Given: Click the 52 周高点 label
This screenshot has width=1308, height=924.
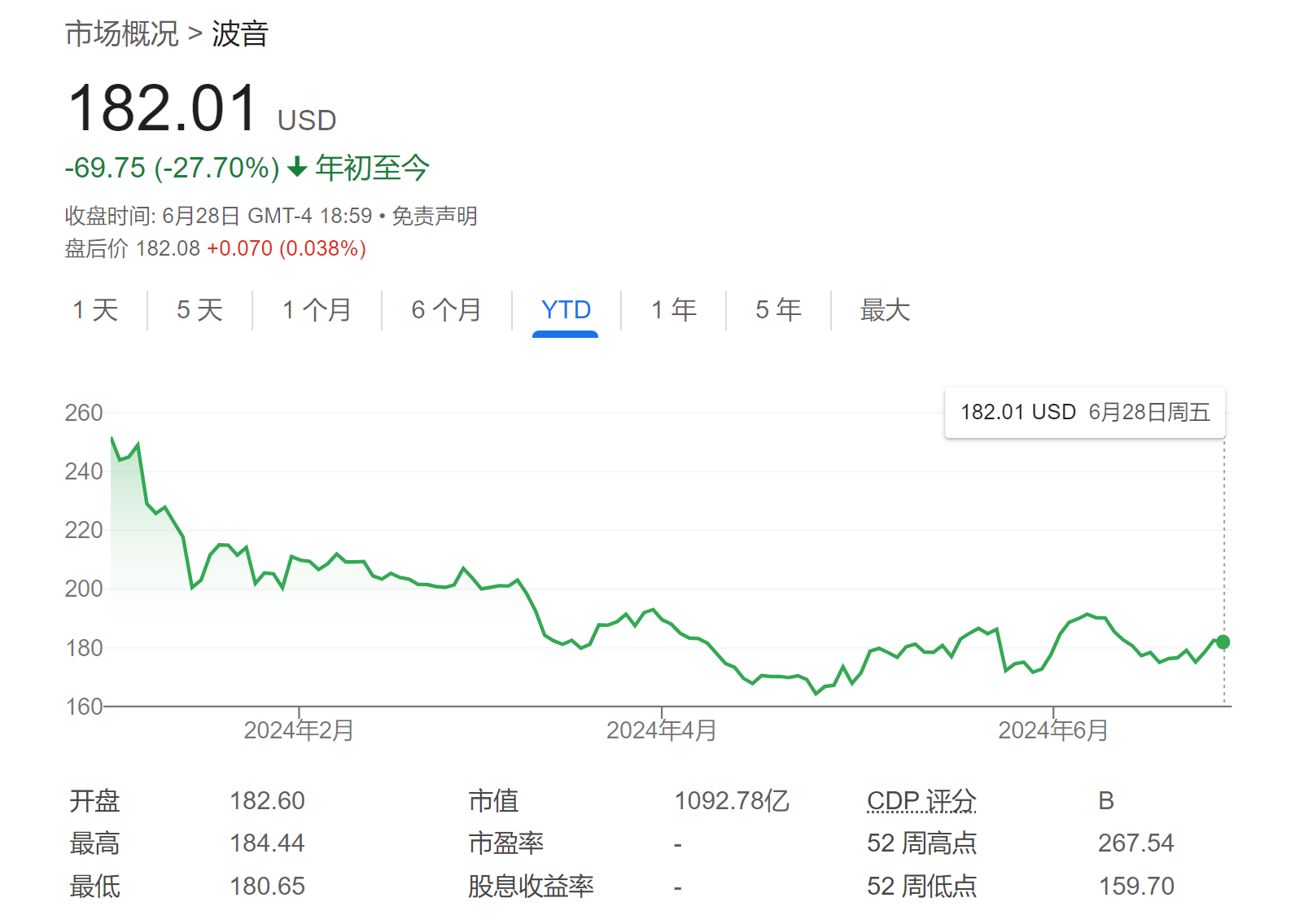Looking at the screenshot, I should (921, 843).
